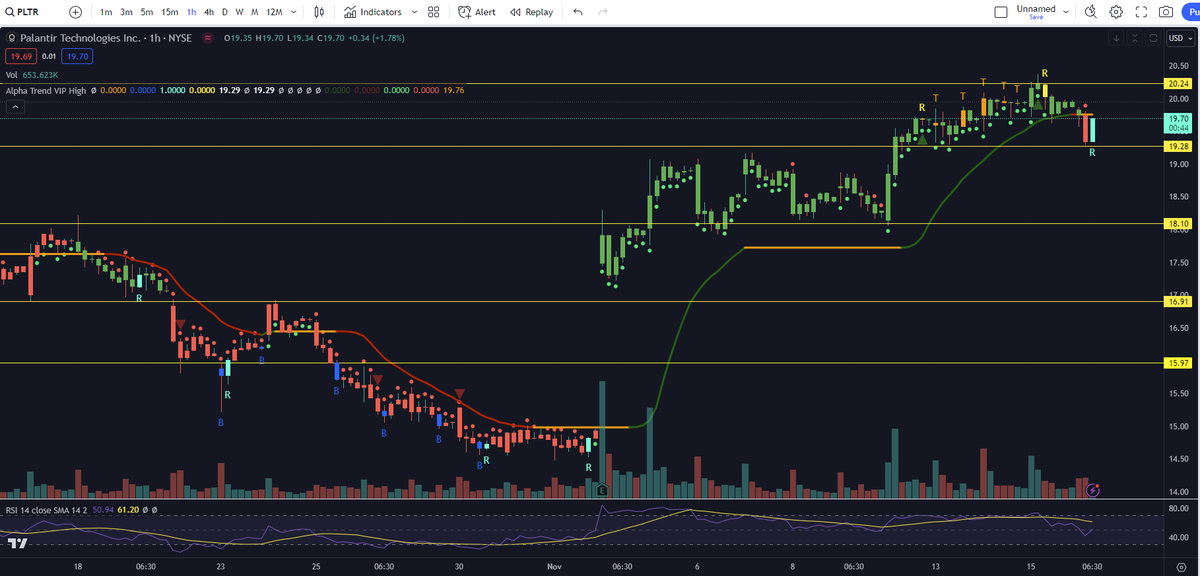Click the 19.28 yellow price level label
This screenshot has width=1200, height=576.
tap(1180, 146)
